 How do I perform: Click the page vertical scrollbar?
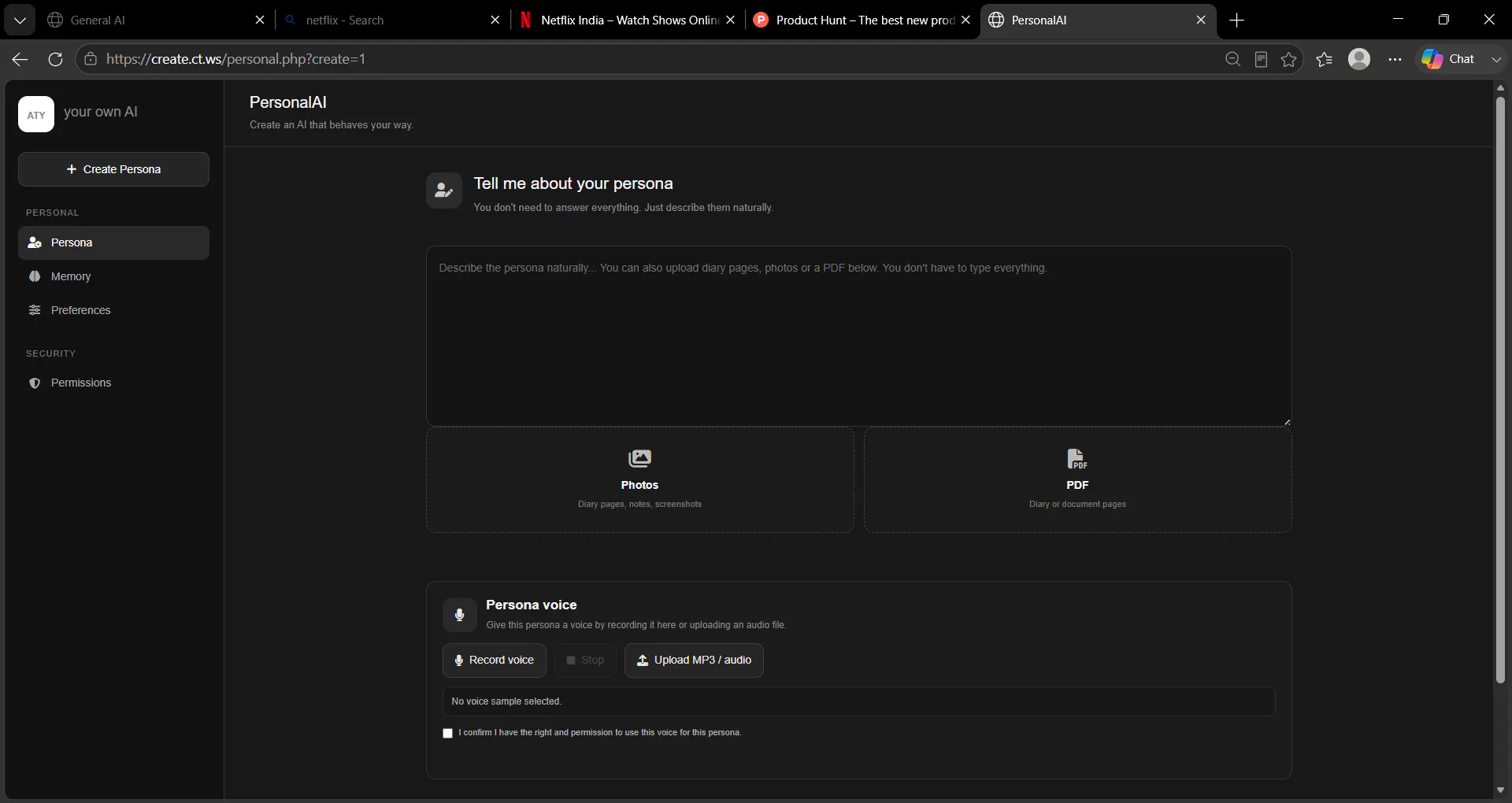pos(1500,390)
